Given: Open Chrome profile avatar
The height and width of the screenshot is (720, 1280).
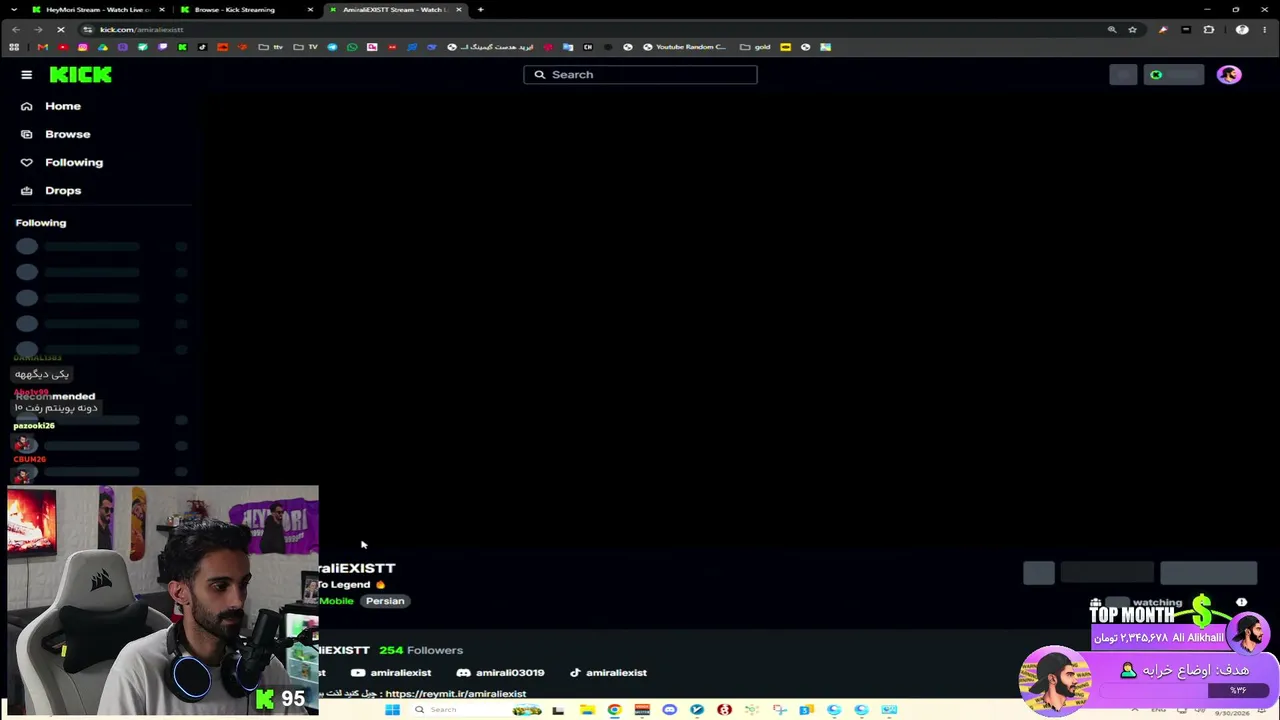Looking at the screenshot, I should [1242, 29].
